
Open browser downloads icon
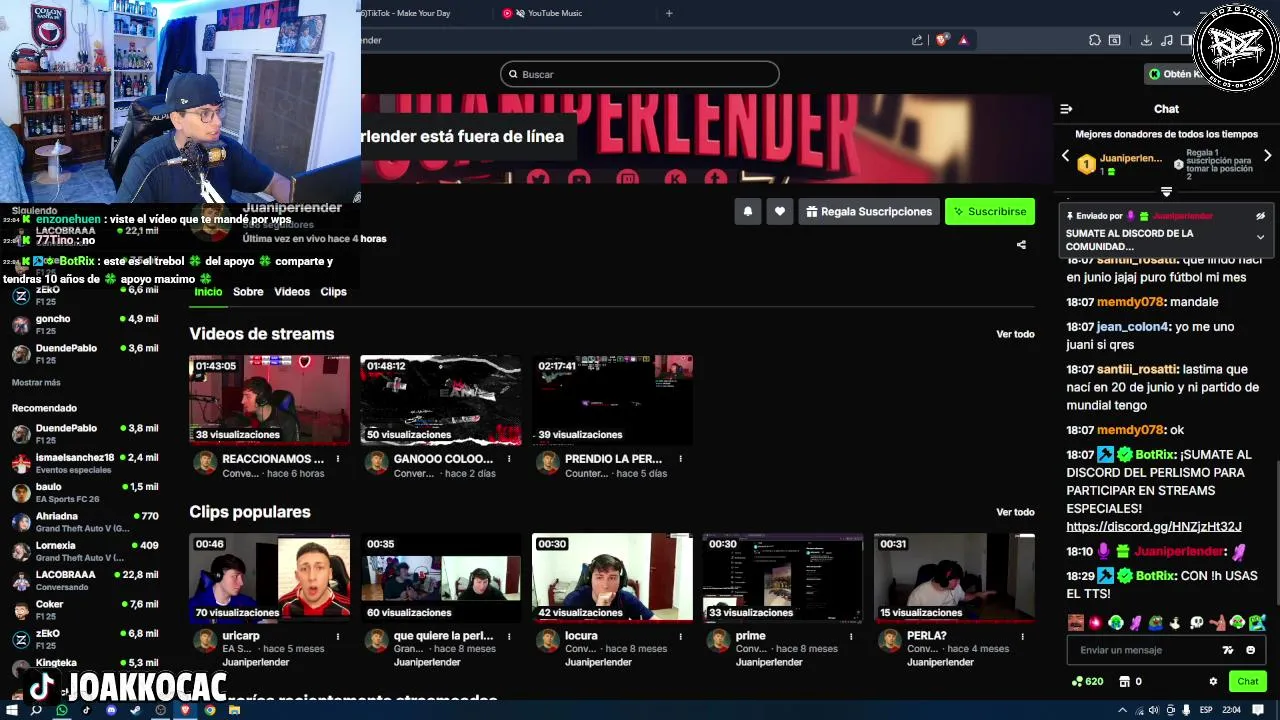(x=1146, y=40)
